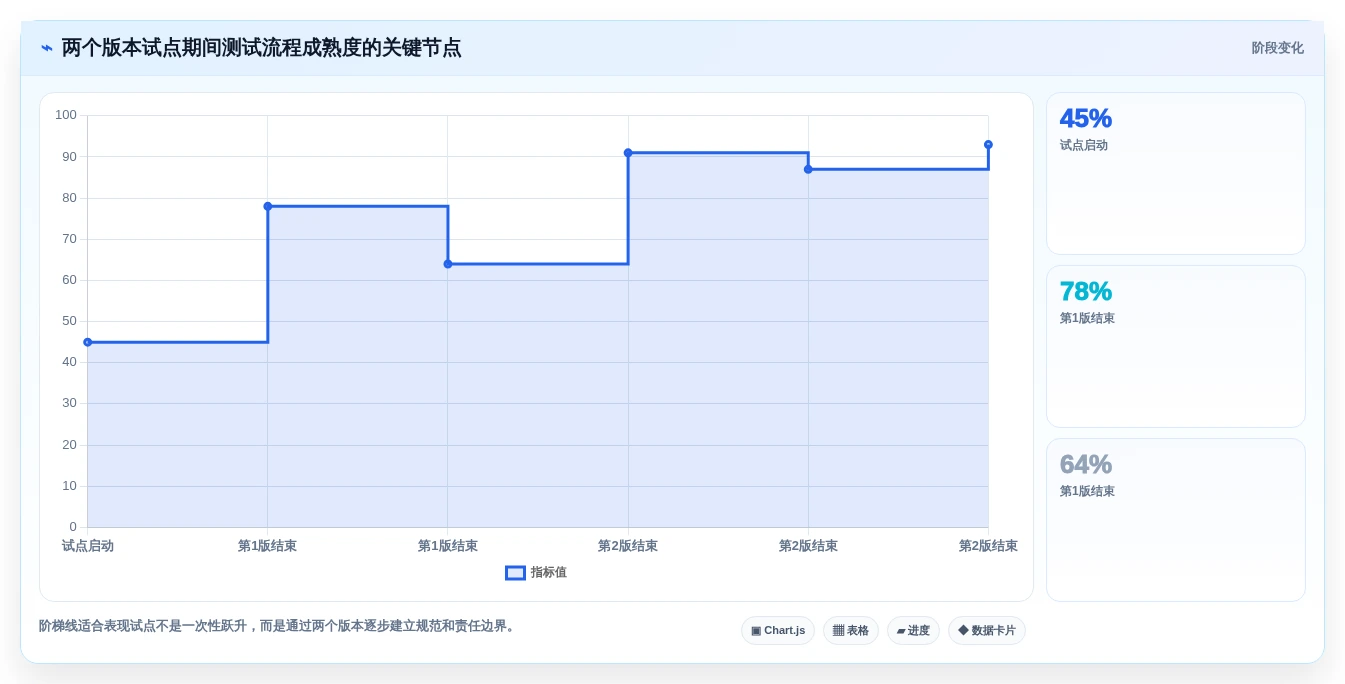Click the lightning icon beside the title
The image size is (1345, 684).
point(47,48)
